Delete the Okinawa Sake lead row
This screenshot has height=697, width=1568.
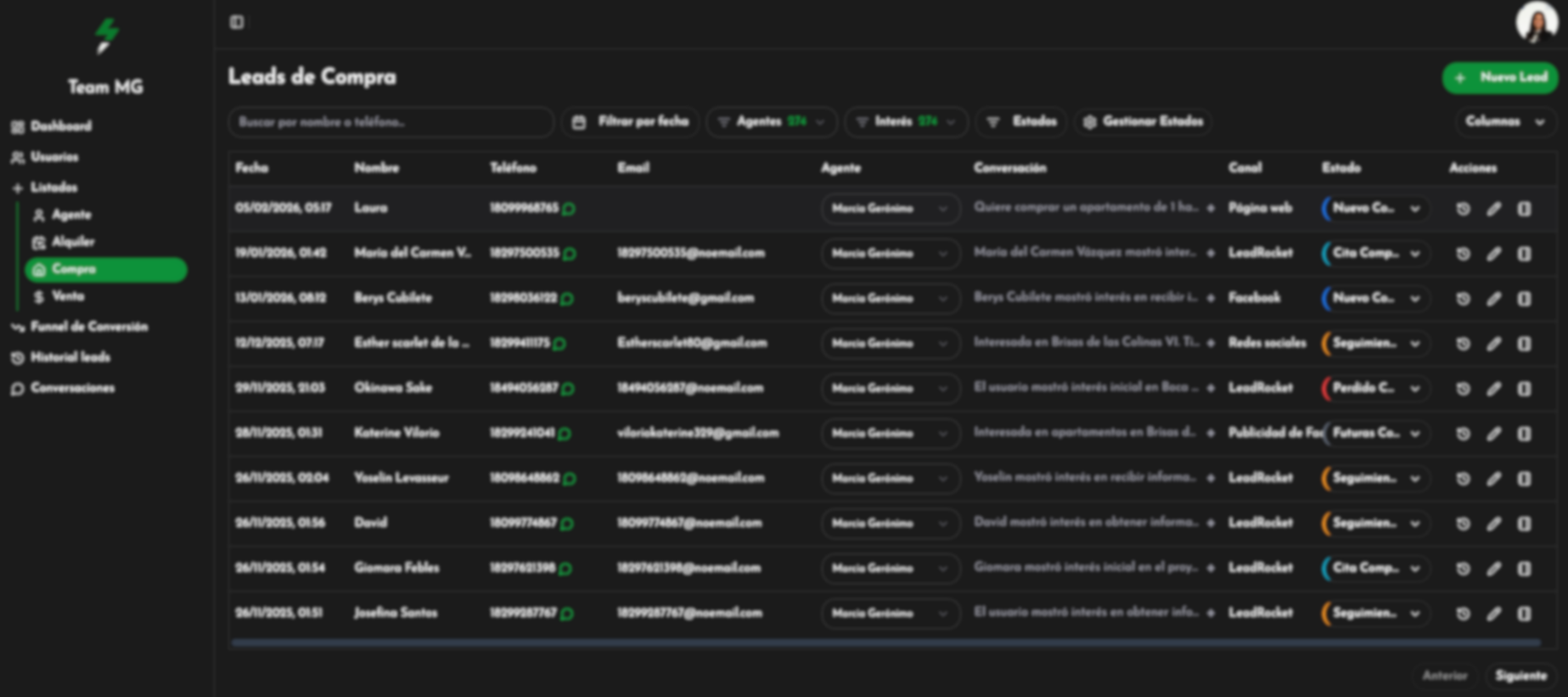tap(1524, 389)
